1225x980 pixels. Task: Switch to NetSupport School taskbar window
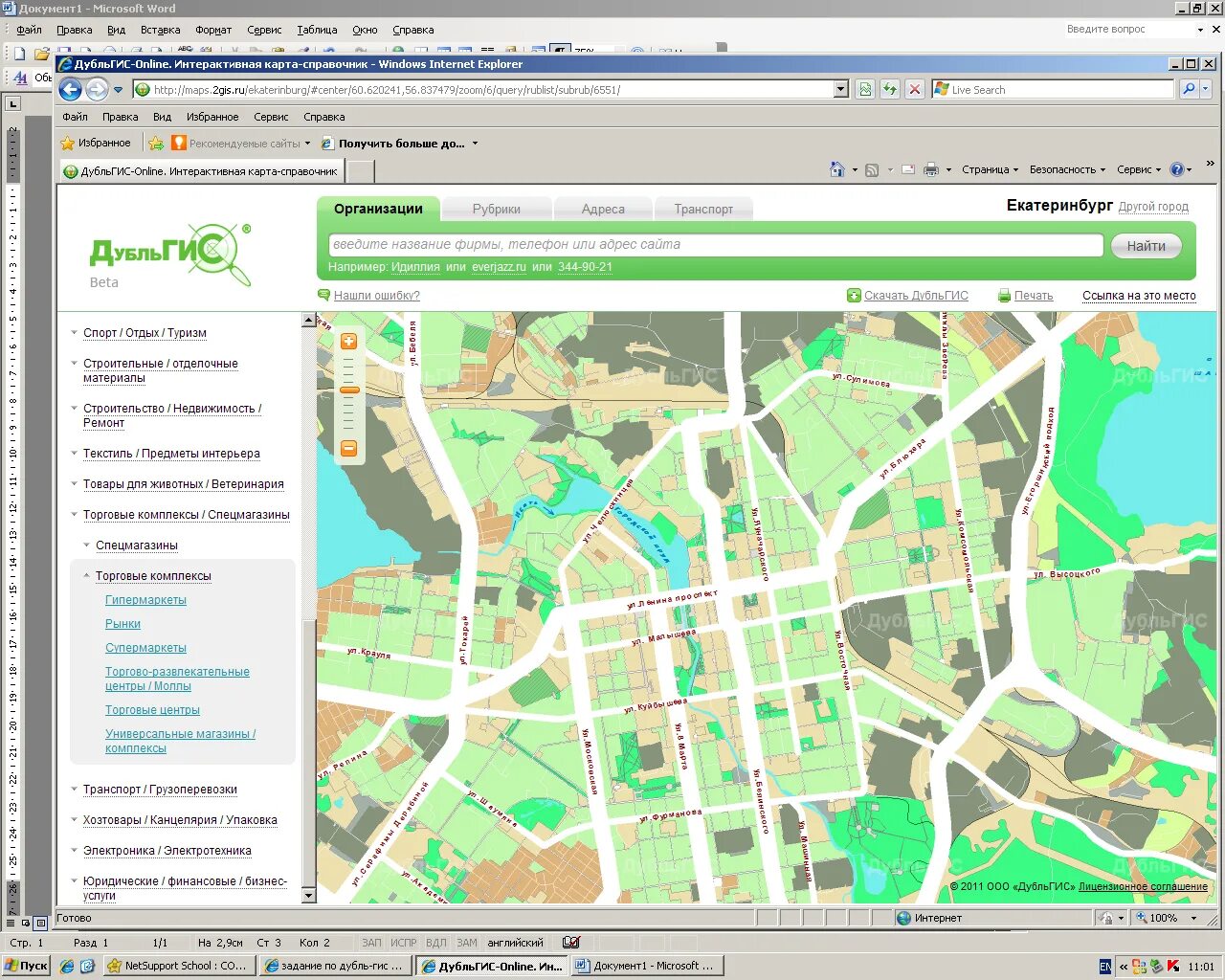[180, 967]
